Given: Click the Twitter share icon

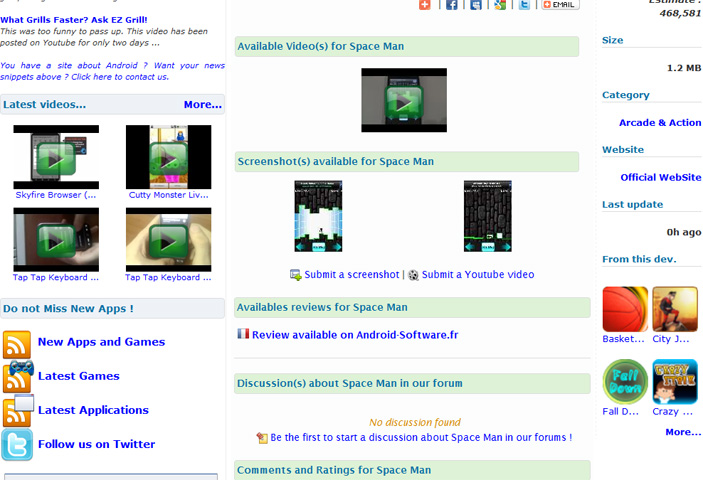Looking at the screenshot, I should 524,5.
